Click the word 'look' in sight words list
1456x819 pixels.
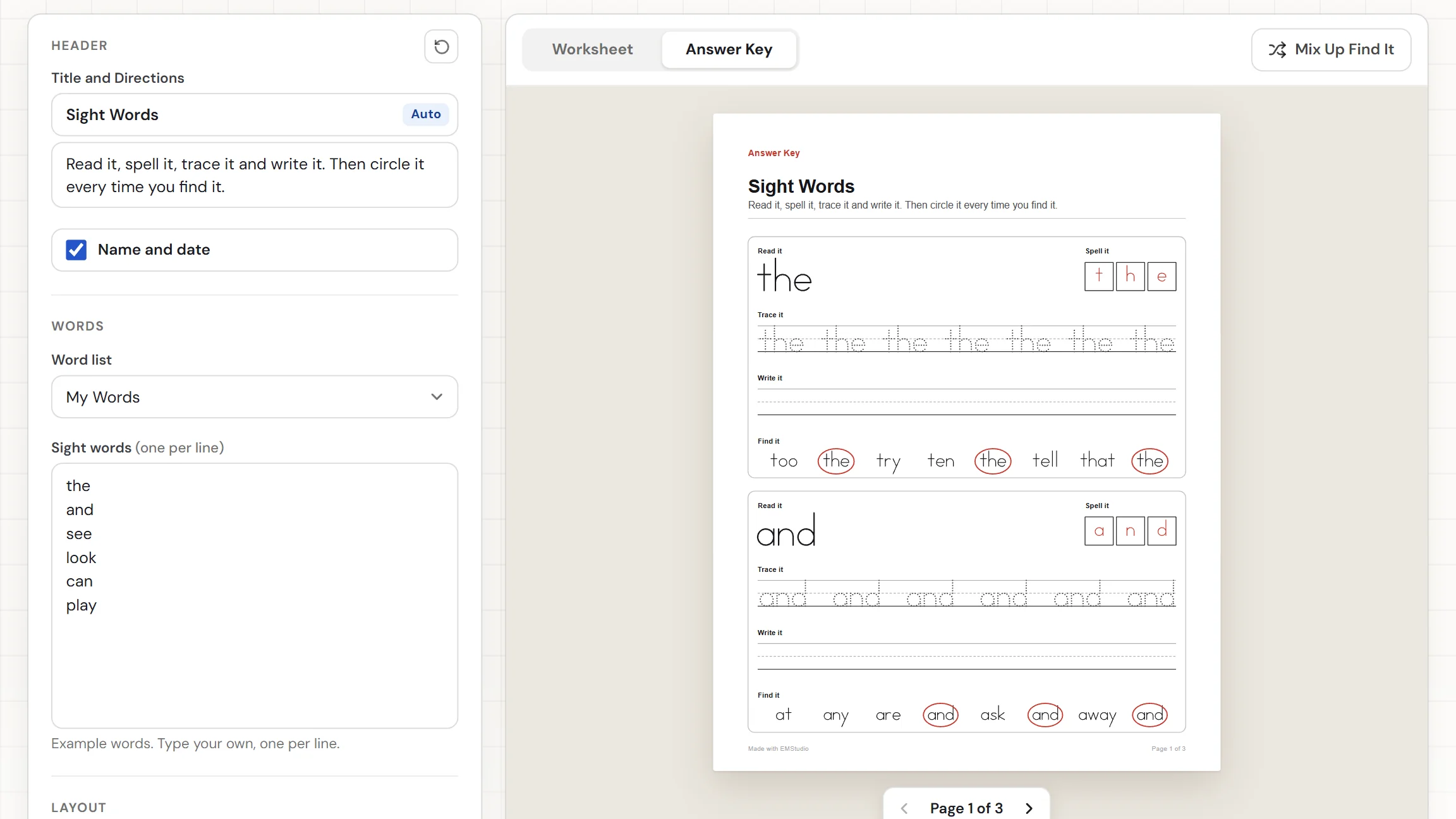(81, 557)
